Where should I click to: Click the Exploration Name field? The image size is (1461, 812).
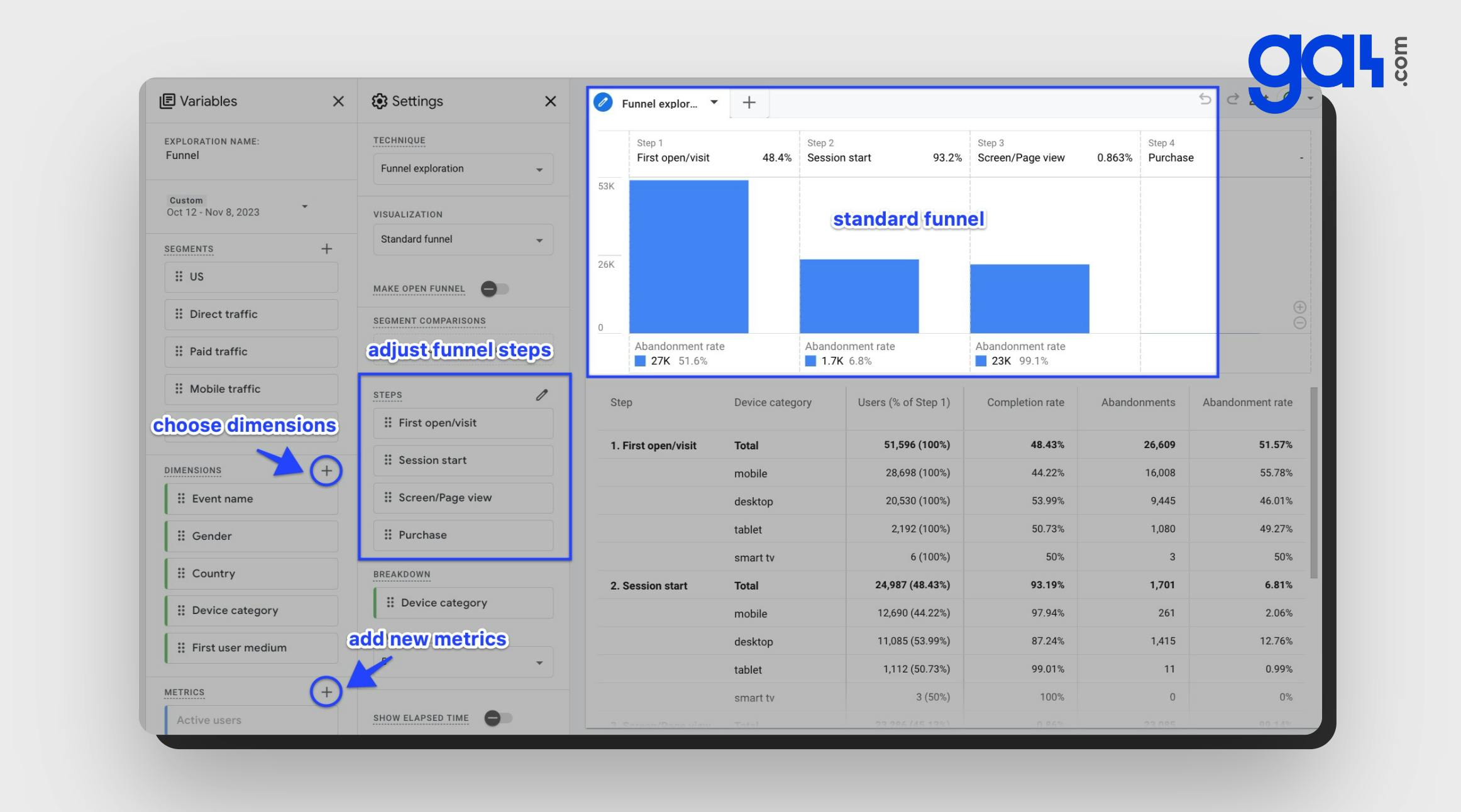pos(182,155)
